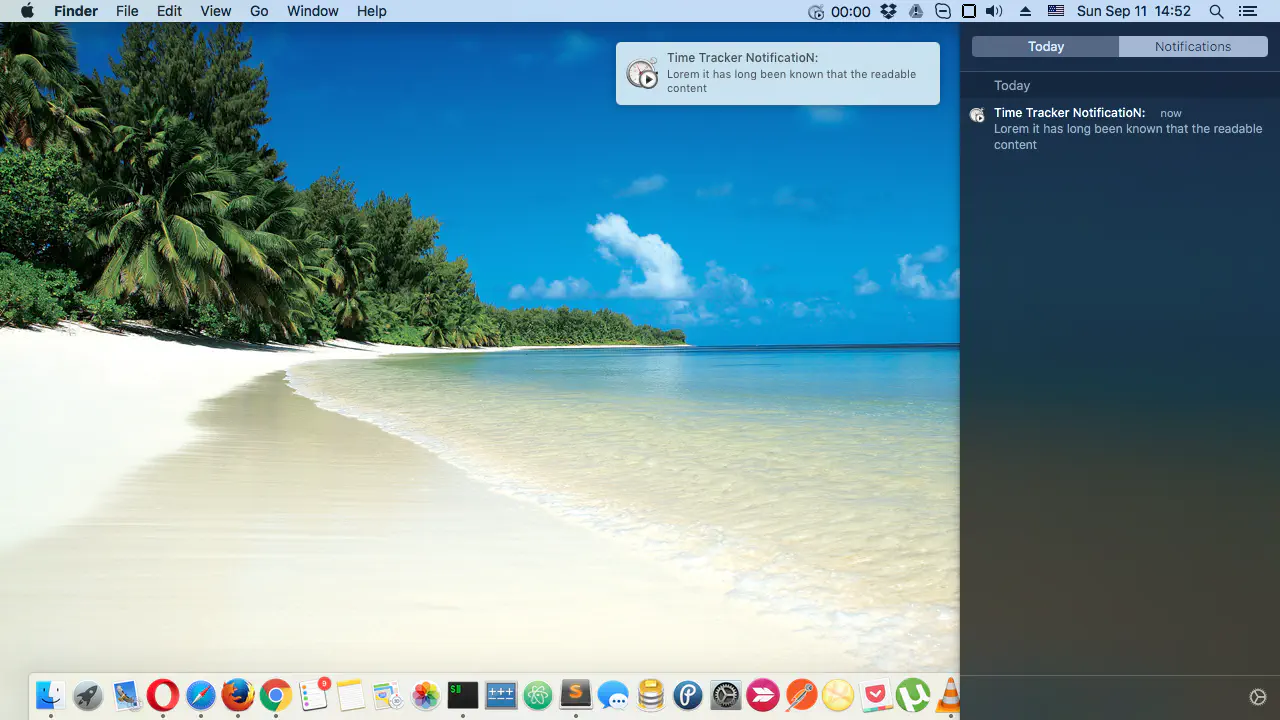Open System Preferences from the dock
The image size is (1280, 720).
[x=726, y=694]
